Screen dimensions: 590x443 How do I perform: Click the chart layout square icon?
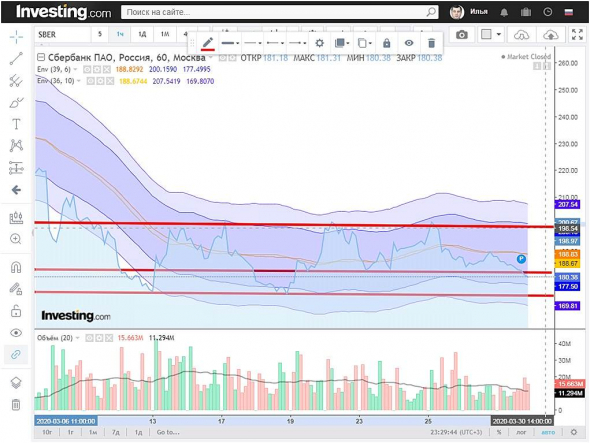(x=486, y=35)
